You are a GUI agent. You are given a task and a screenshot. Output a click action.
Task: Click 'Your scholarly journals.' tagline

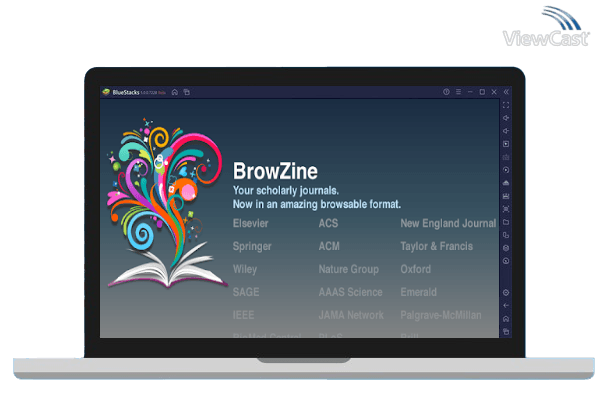click(x=286, y=190)
